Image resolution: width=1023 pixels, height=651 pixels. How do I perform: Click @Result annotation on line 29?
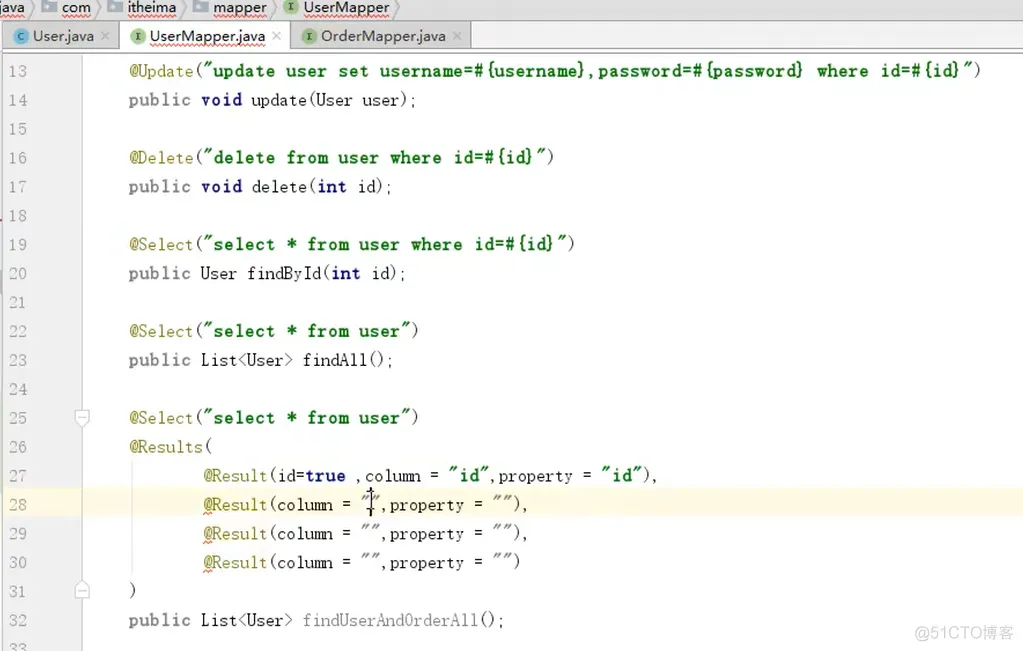[x=235, y=534]
